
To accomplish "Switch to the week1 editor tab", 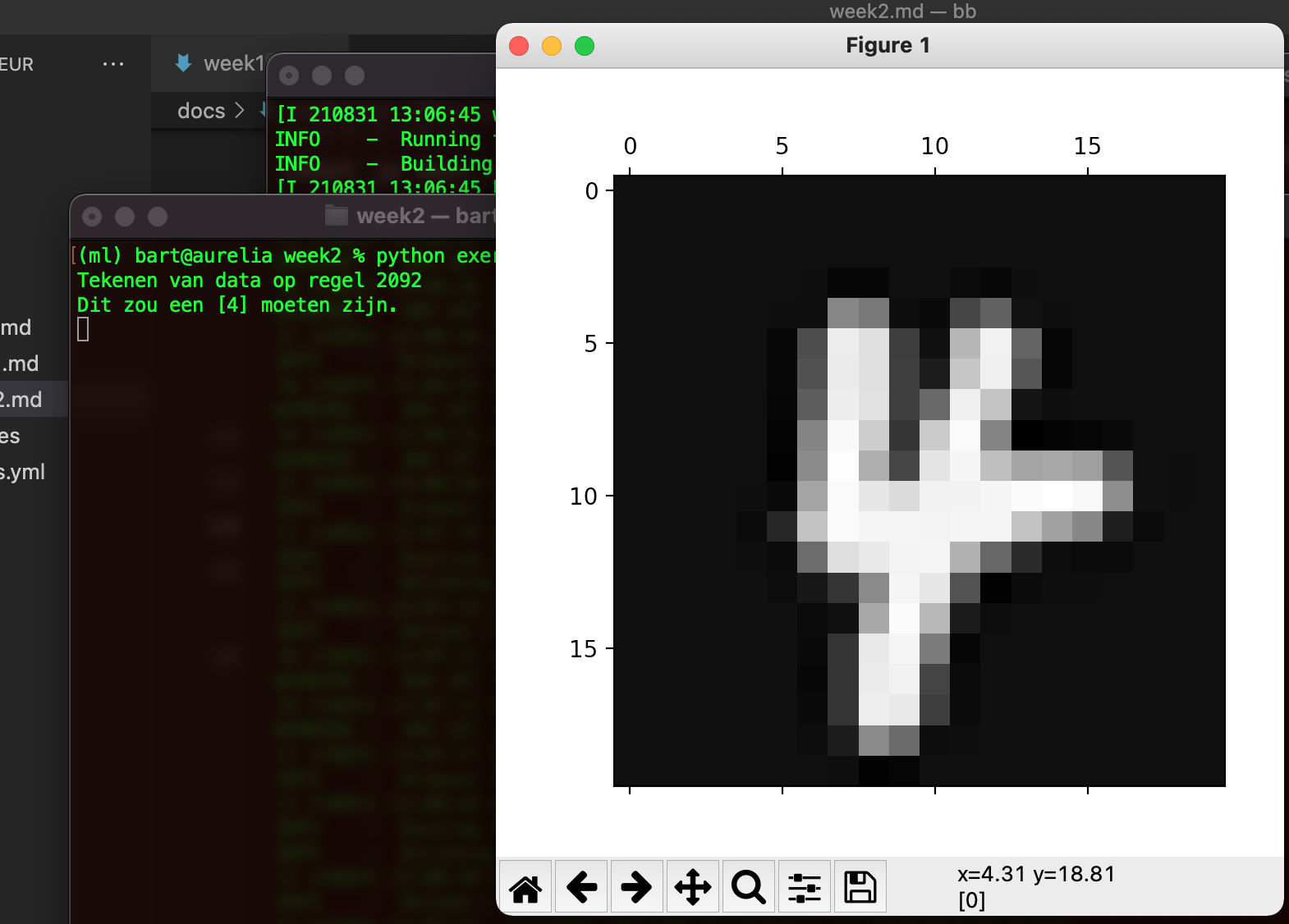I will click(x=222, y=63).
